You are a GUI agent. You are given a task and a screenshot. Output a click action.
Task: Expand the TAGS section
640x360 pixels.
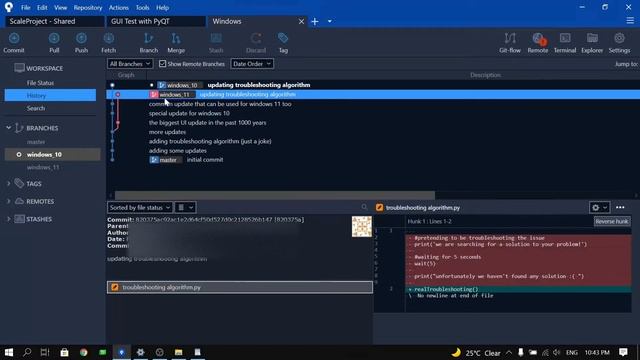tap(9, 184)
